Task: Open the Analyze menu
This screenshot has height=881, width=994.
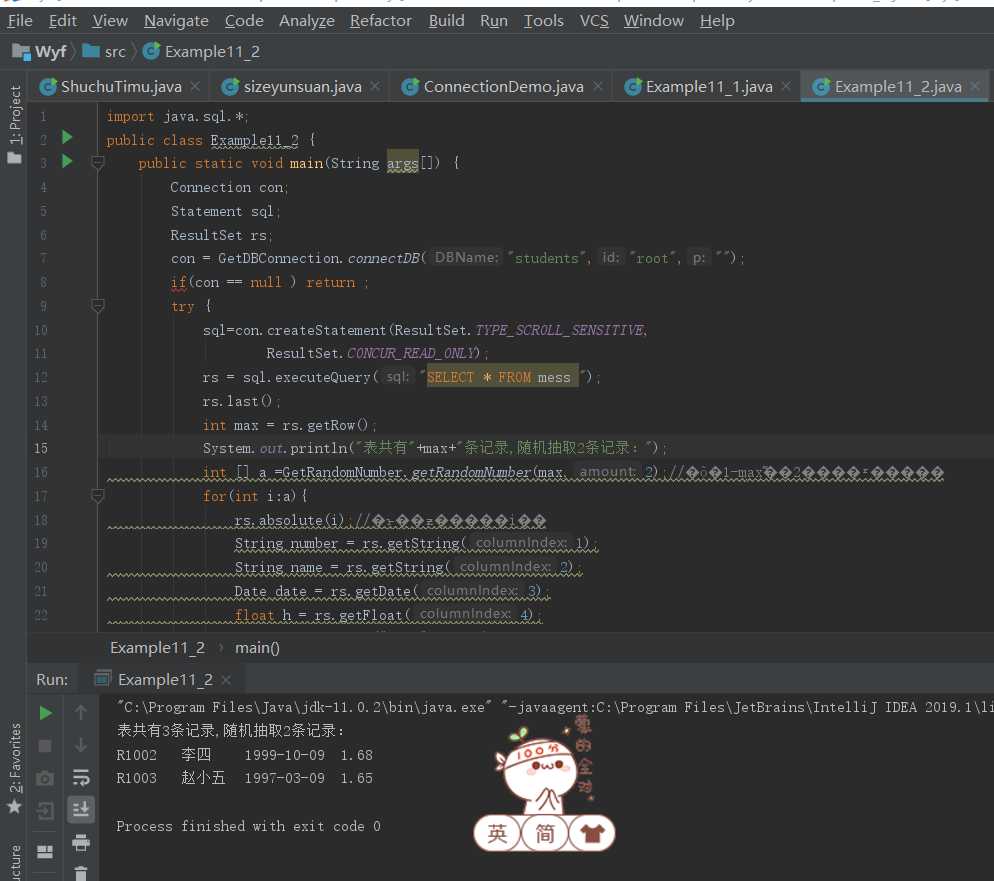Action: 307,21
